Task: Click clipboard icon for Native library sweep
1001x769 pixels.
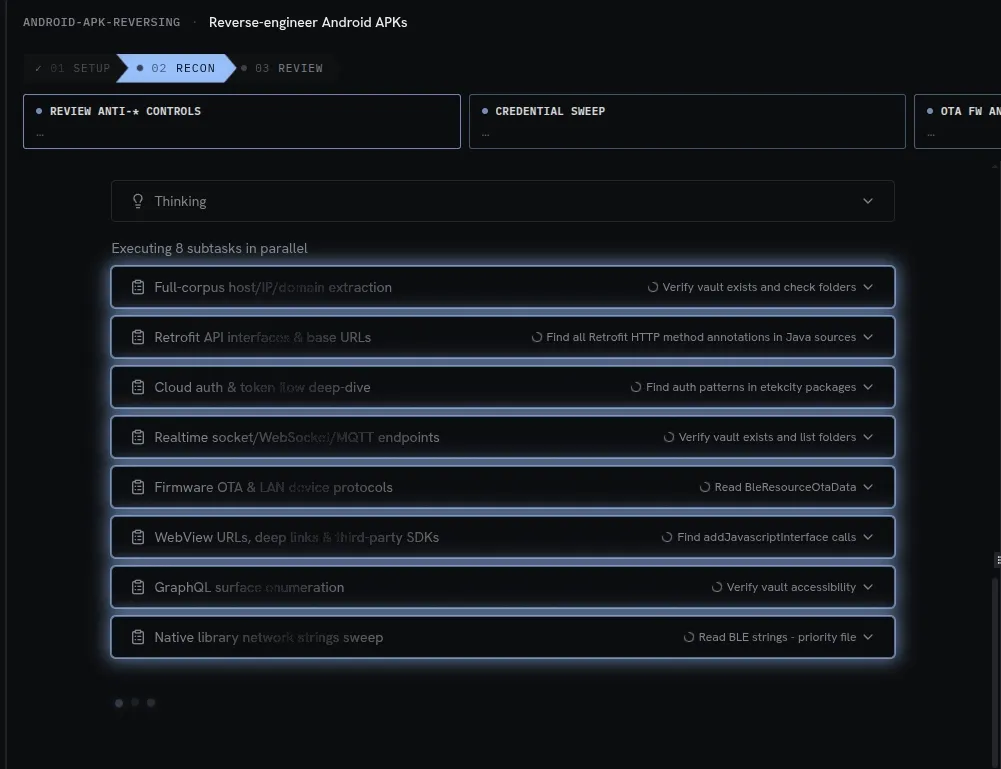Action: pyautogui.click(x=138, y=637)
